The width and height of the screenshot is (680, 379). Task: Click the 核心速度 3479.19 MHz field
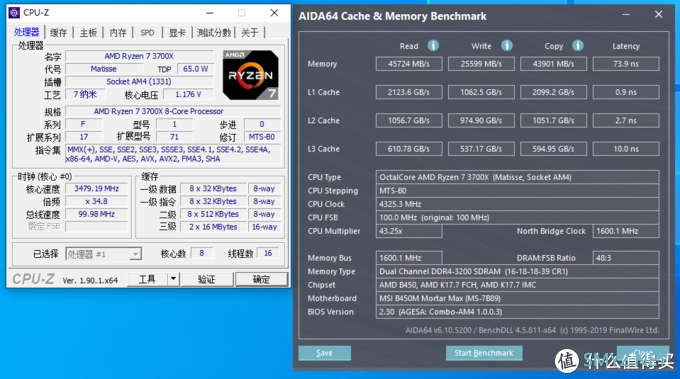pos(96,189)
